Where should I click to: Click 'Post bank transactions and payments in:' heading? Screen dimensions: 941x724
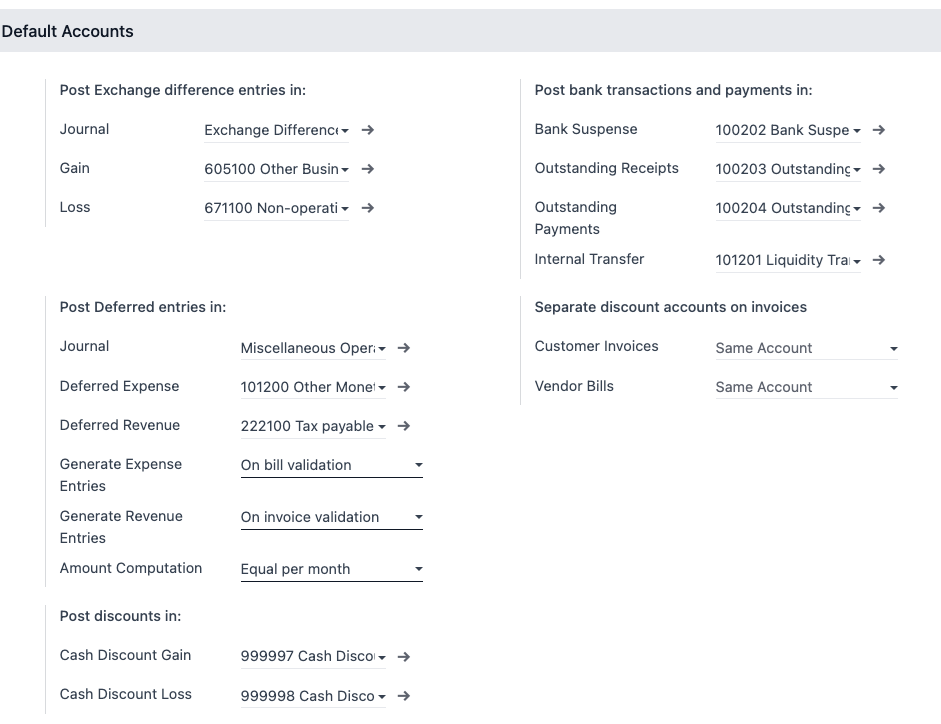click(673, 90)
